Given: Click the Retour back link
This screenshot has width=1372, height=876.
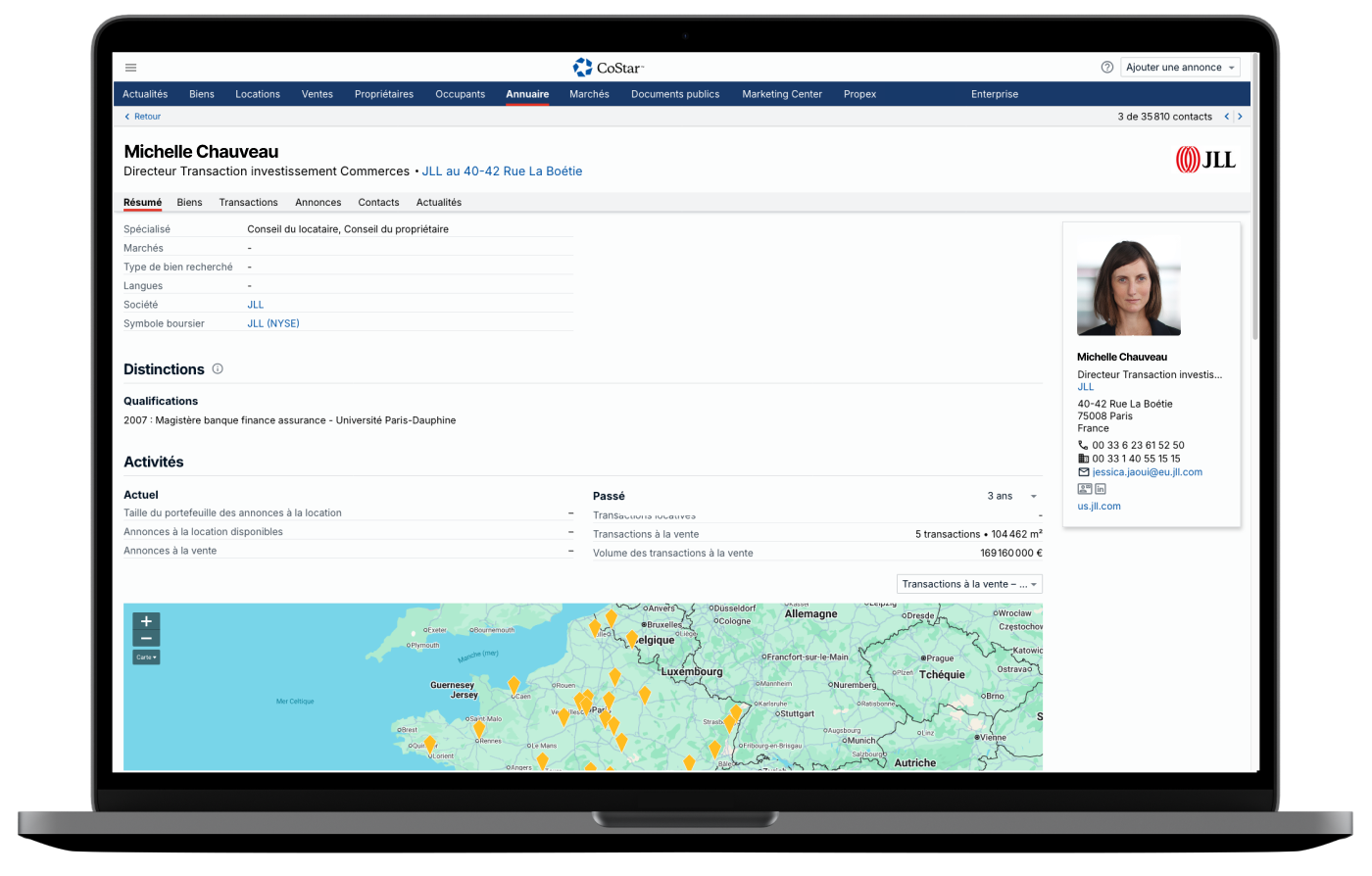Looking at the screenshot, I should pos(143,117).
